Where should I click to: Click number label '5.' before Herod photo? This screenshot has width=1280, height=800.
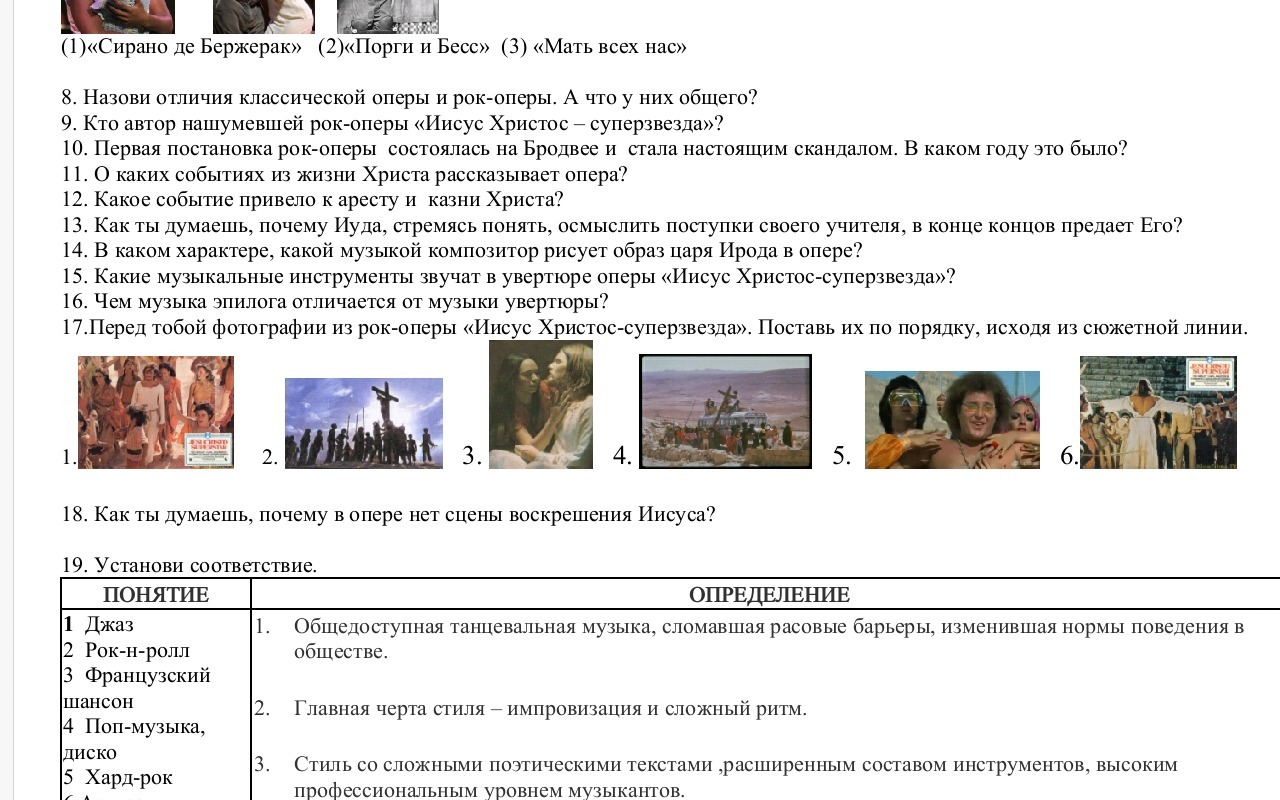click(842, 456)
